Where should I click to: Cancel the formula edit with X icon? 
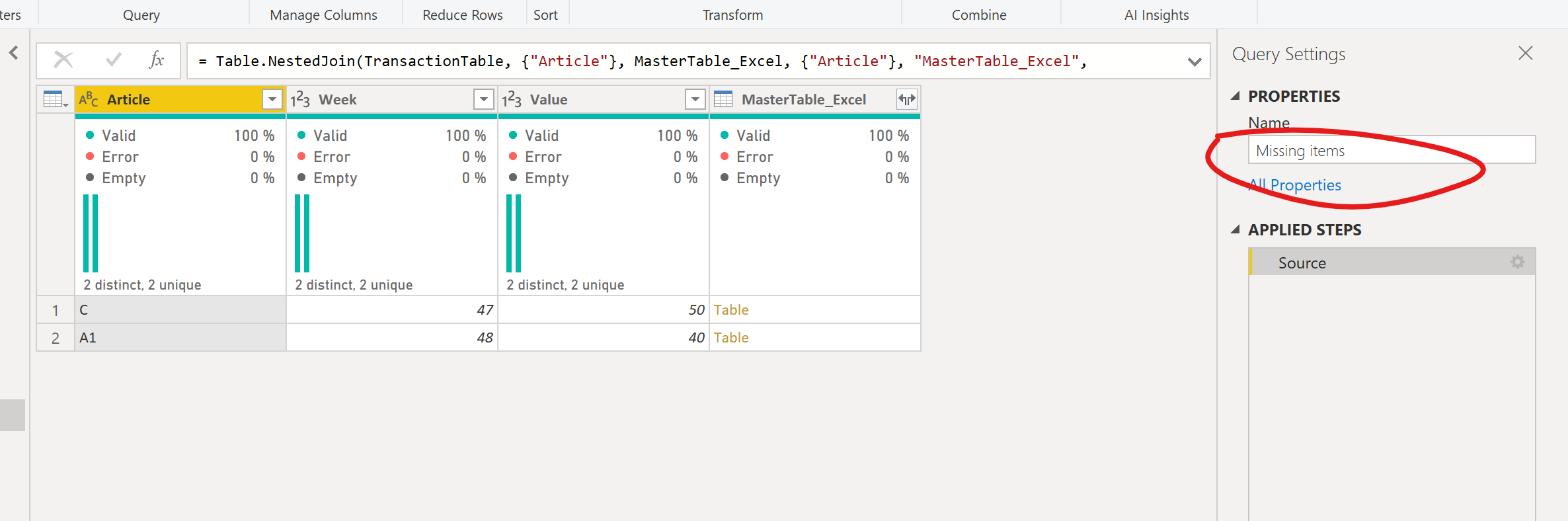(63, 60)
